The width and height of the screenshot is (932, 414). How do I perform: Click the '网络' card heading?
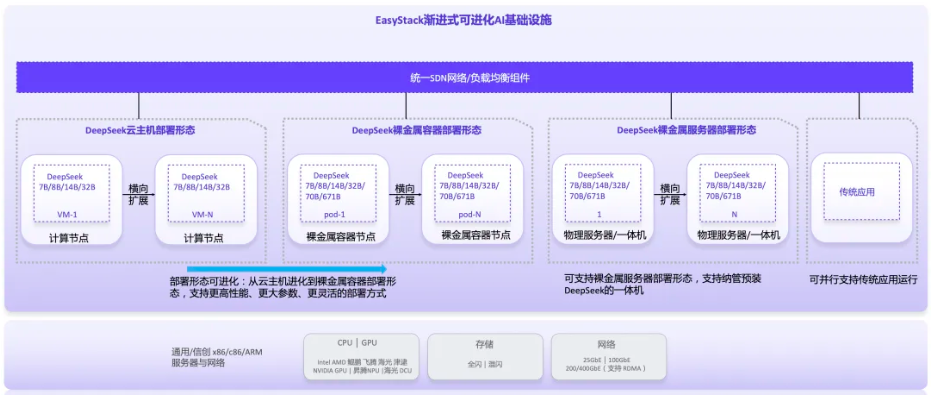[607, 344]
